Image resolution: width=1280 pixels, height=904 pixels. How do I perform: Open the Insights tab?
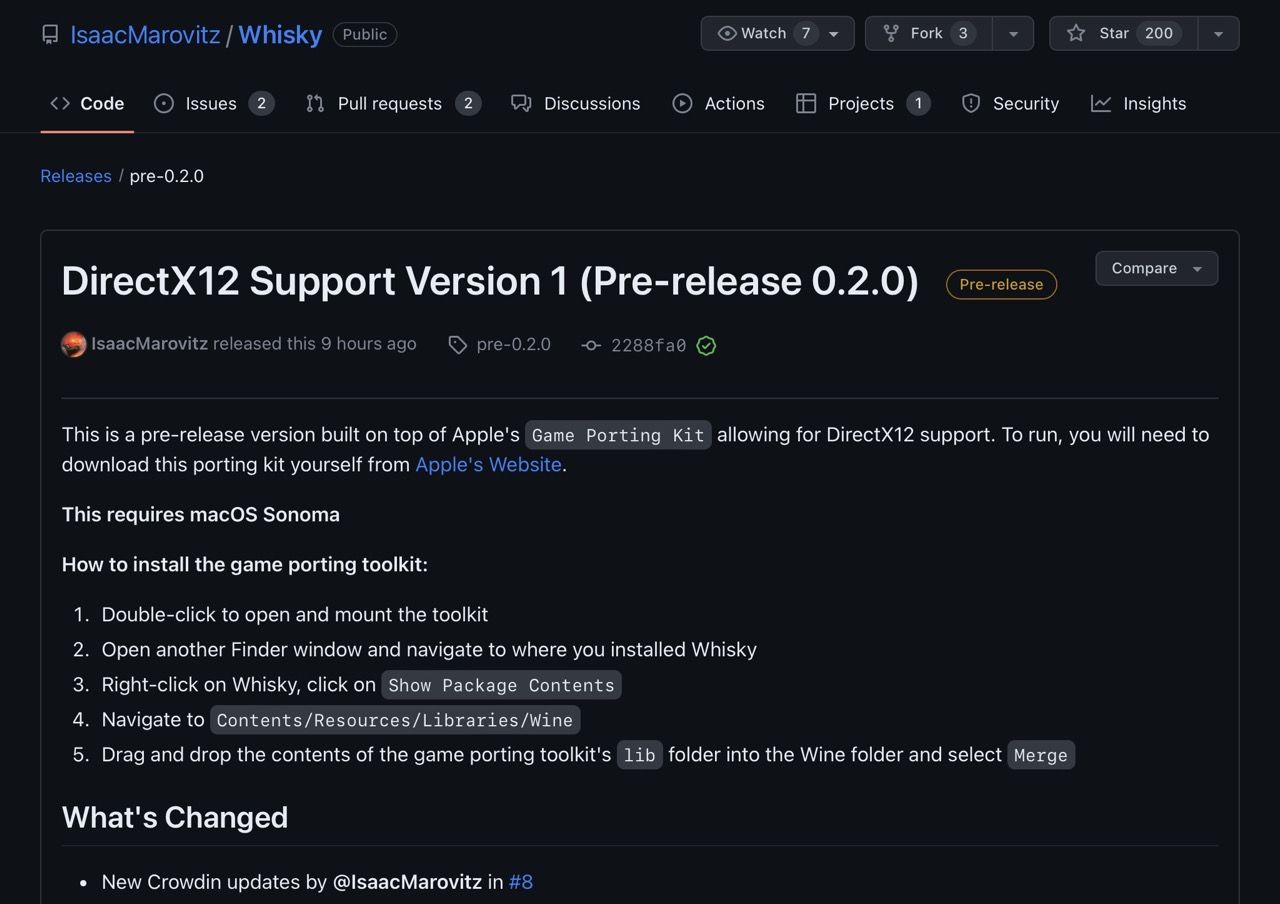point(1138,103)
